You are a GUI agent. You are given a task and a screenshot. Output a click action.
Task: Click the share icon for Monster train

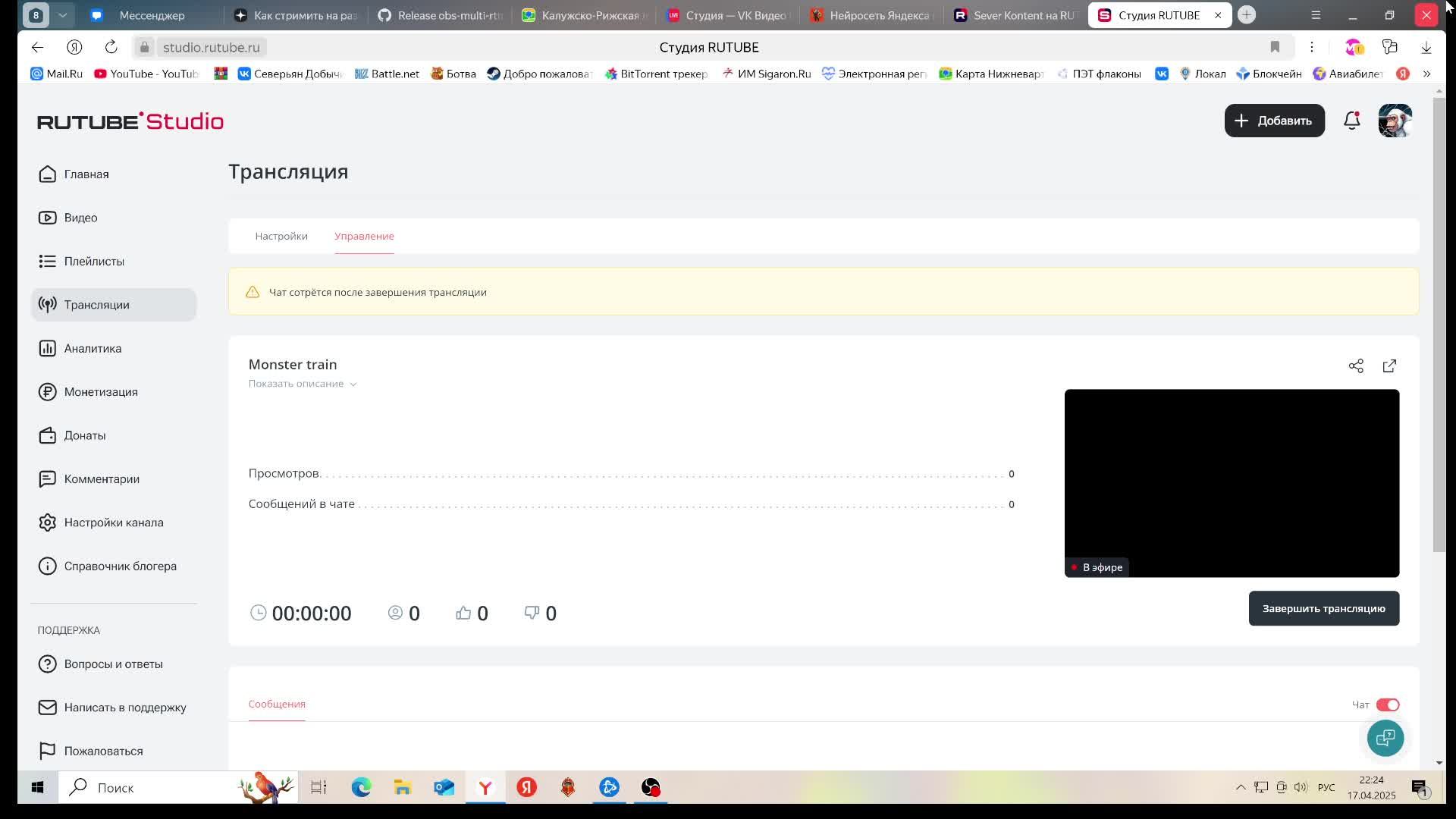[x=1356, y=366]
